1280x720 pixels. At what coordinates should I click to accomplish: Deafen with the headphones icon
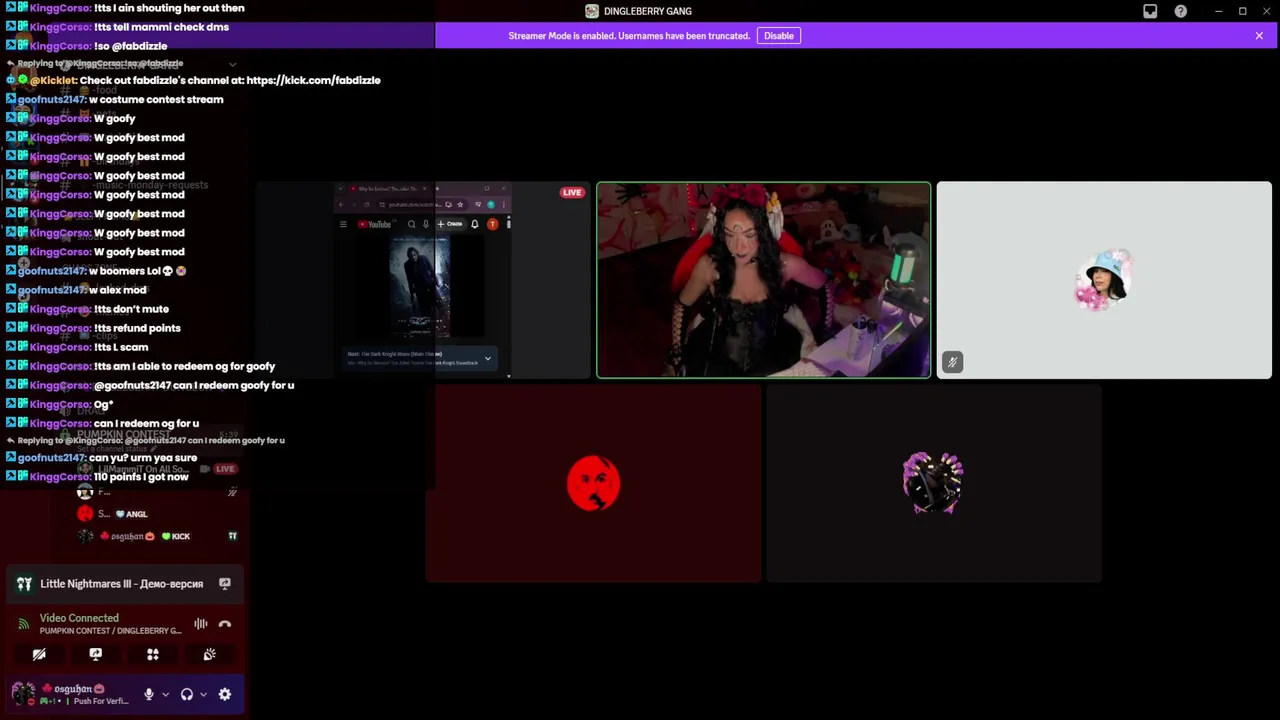187,694
